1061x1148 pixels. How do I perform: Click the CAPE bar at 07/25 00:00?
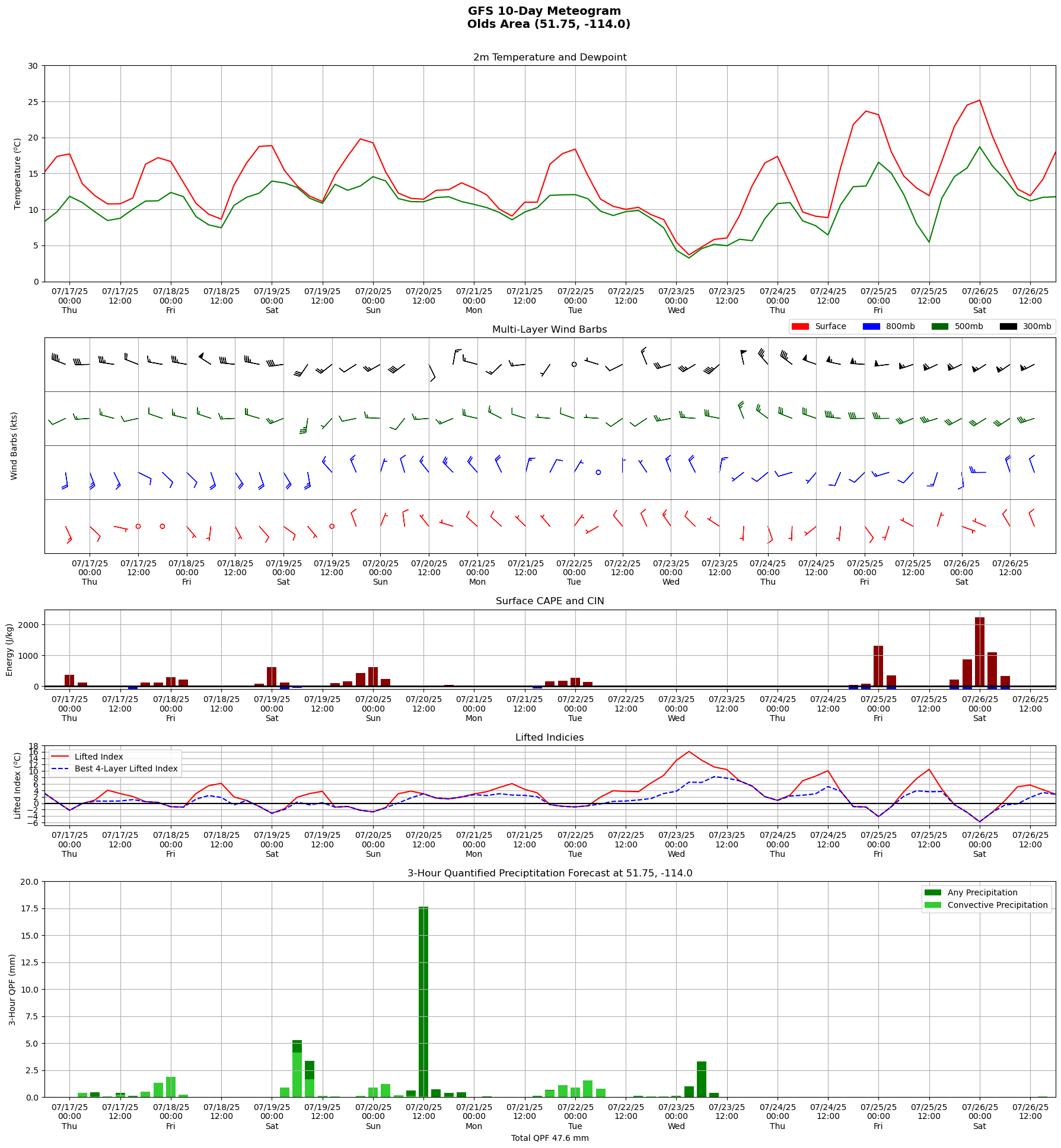(878, 667)
